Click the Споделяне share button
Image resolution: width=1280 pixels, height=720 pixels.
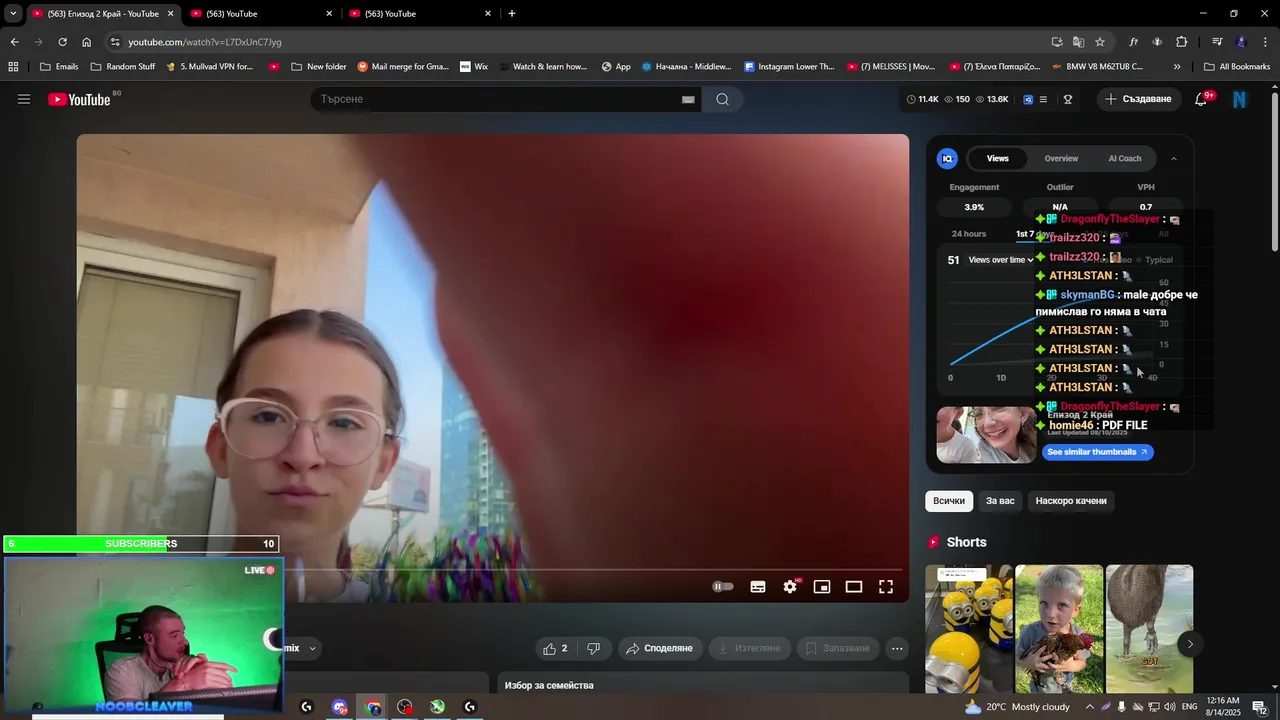pyautogui.click(x=659, y=648)
